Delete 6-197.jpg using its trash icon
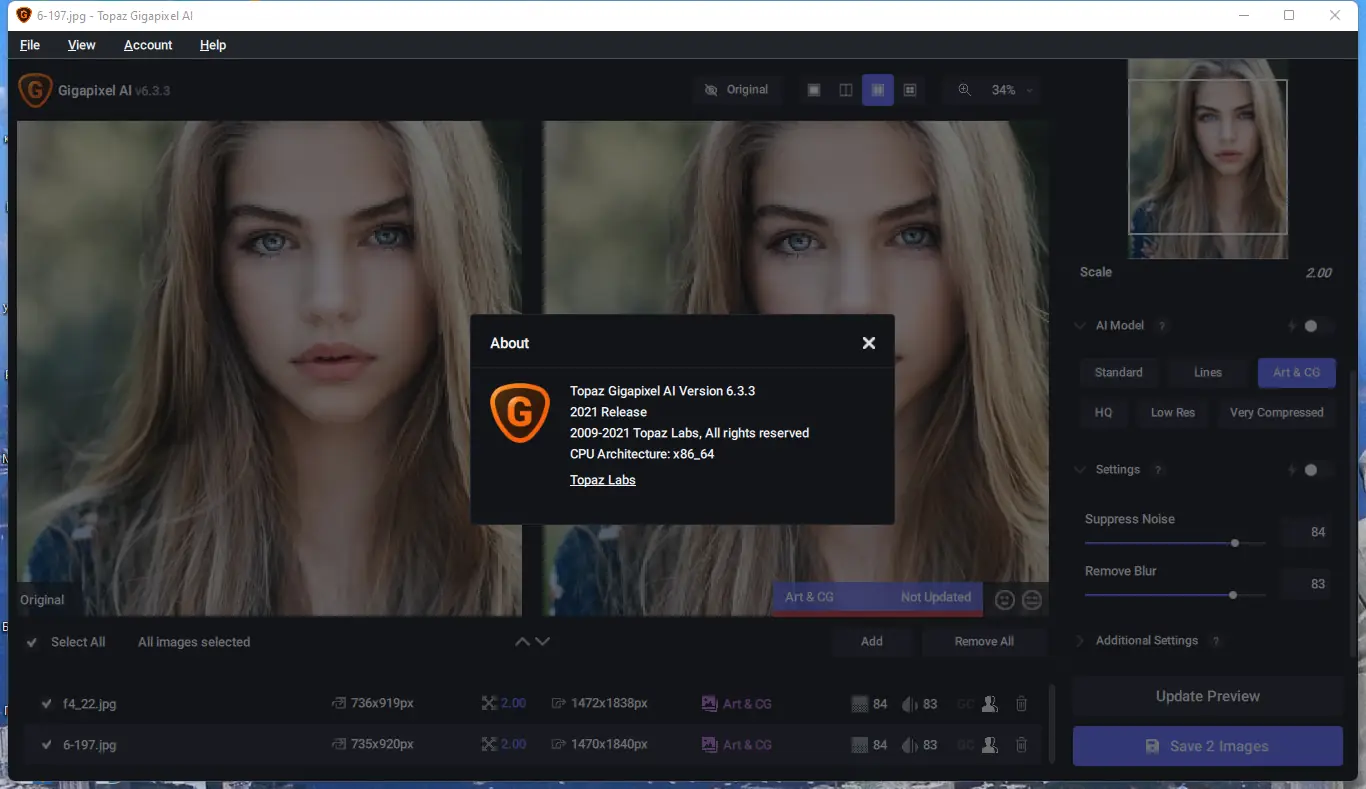 (x=1021, y=745)
